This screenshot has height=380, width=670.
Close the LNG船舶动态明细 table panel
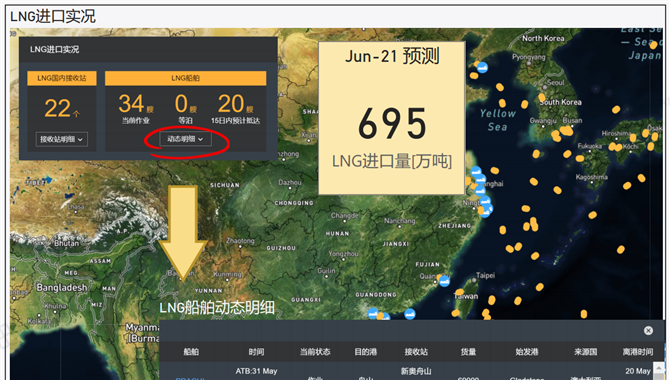click(648, 330)
